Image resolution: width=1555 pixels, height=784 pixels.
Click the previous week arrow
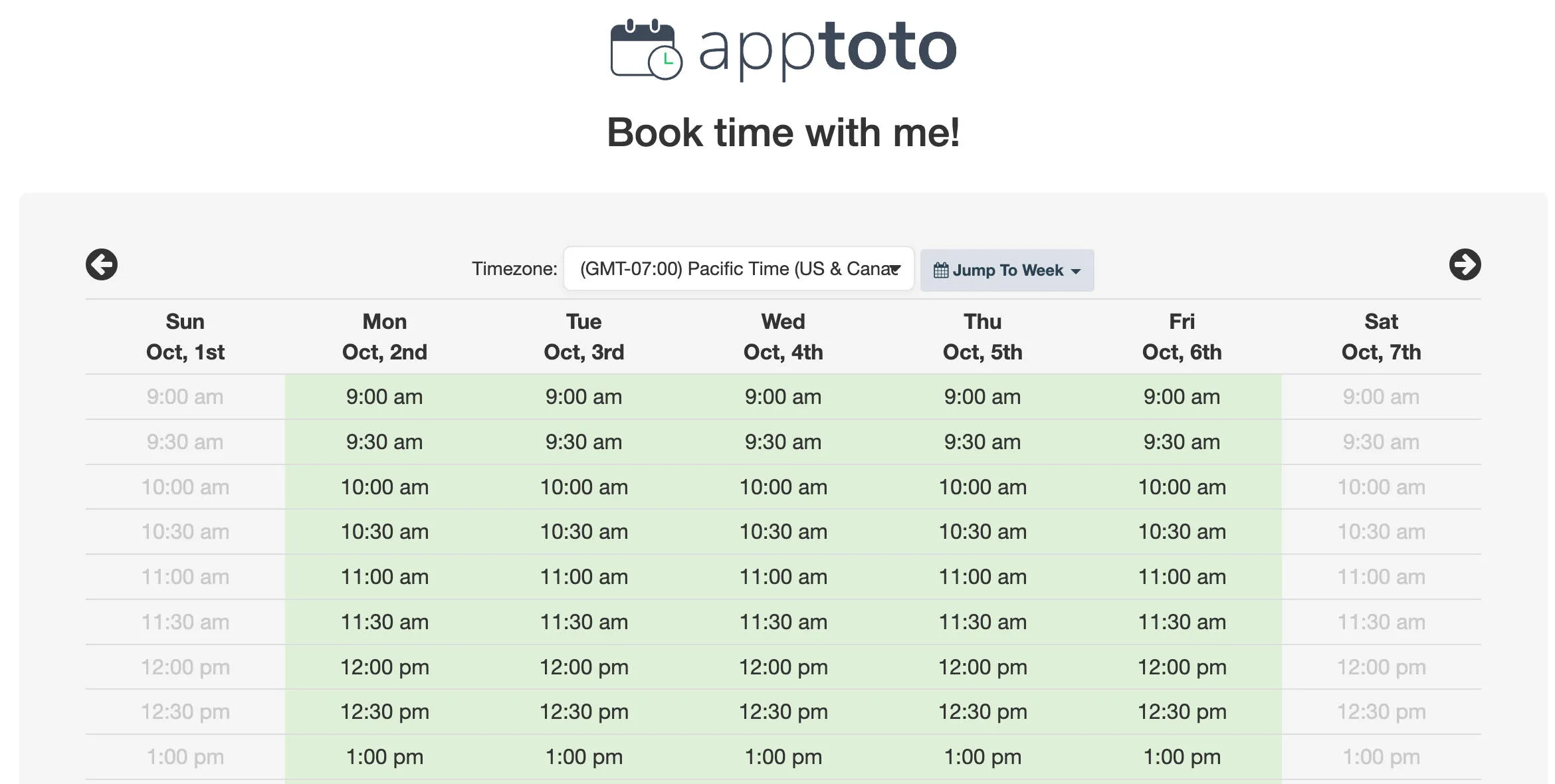102,264
